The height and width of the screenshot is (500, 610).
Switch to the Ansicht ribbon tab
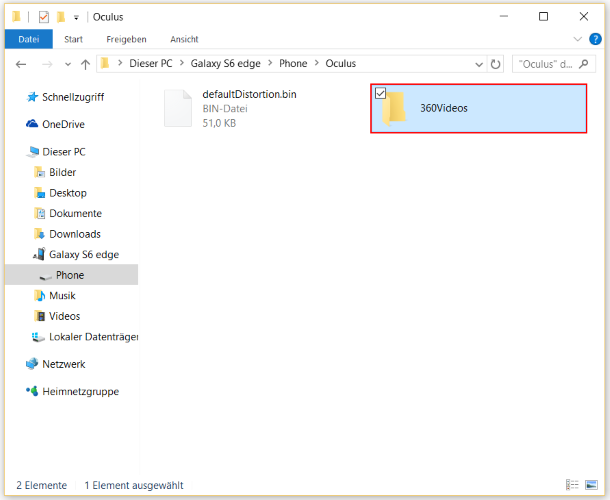[x=184, y=39]
